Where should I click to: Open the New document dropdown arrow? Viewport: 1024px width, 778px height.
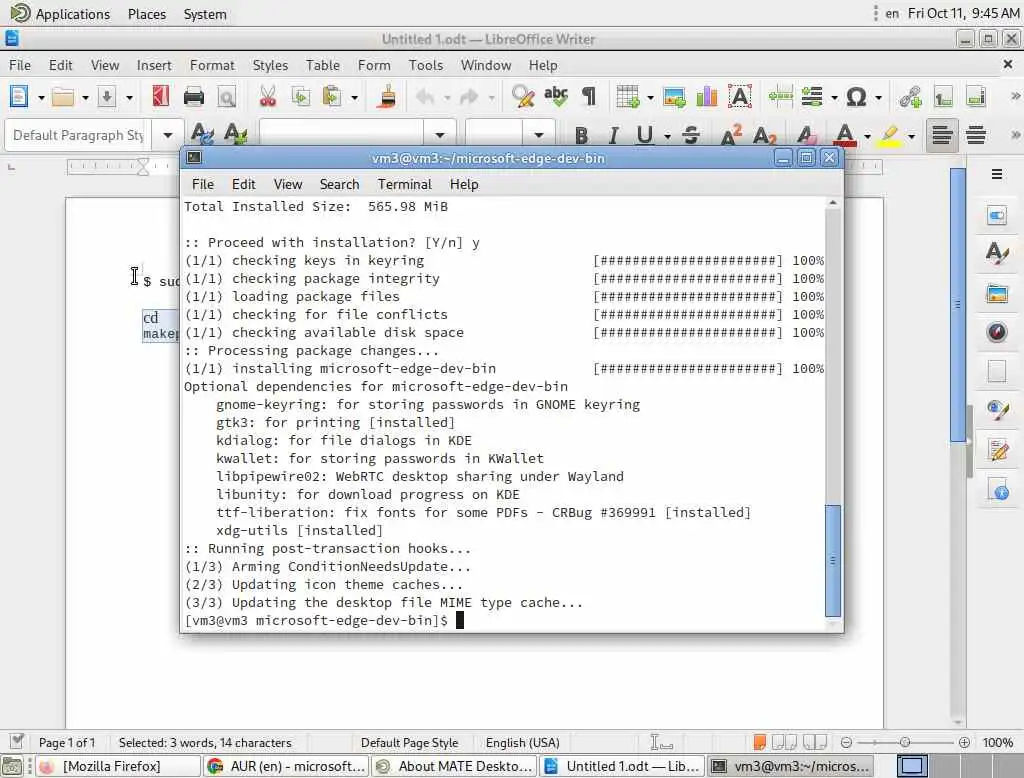(40, 98)
